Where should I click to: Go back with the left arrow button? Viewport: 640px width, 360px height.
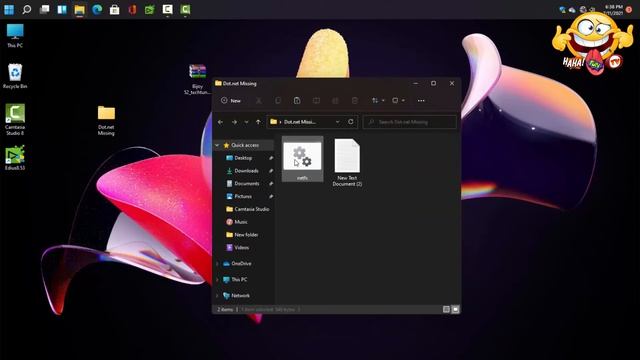click(x=220, y=122)
